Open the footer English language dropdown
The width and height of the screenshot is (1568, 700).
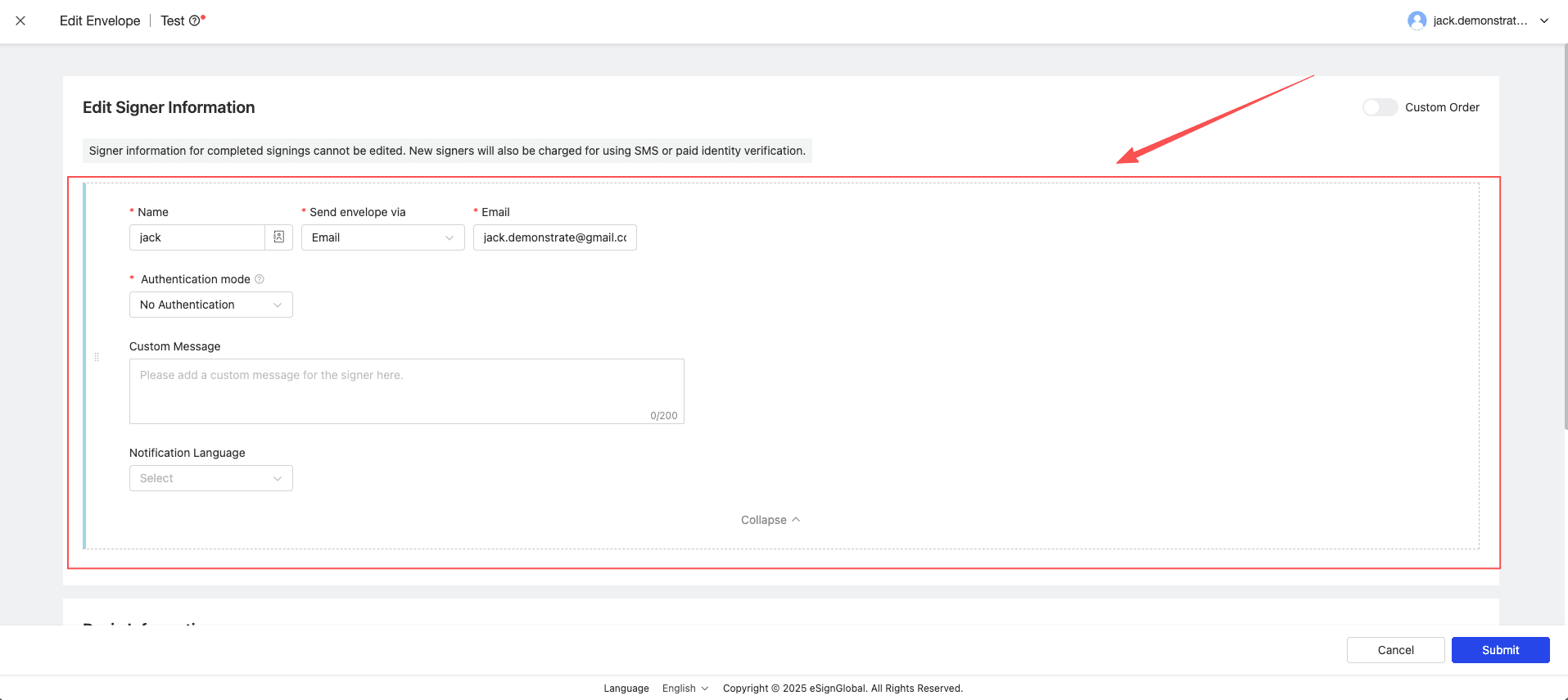pyautogui.click(x=685, y=689)
